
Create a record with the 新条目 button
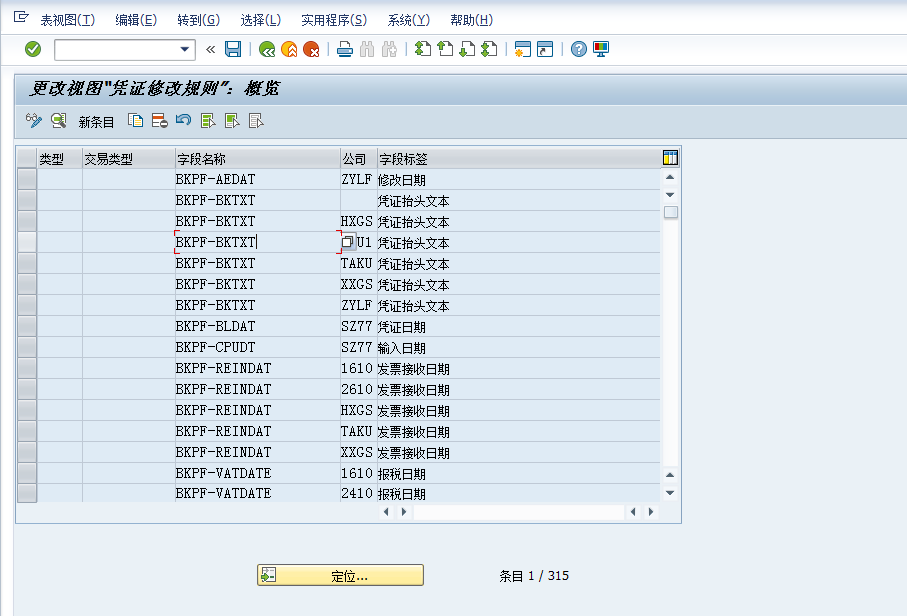(x=94, y=121)
